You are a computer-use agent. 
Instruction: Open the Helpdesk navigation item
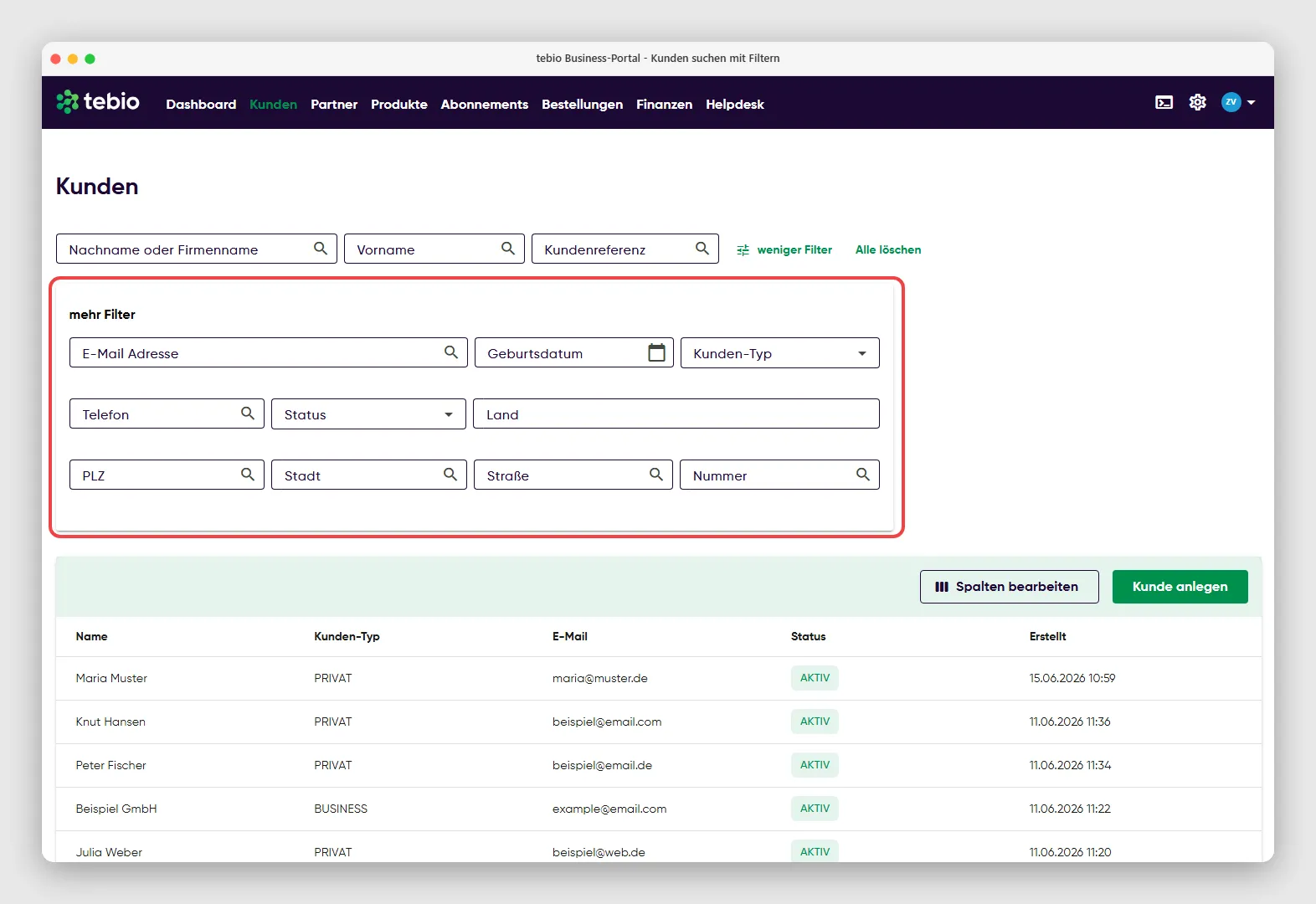point(735,104)
